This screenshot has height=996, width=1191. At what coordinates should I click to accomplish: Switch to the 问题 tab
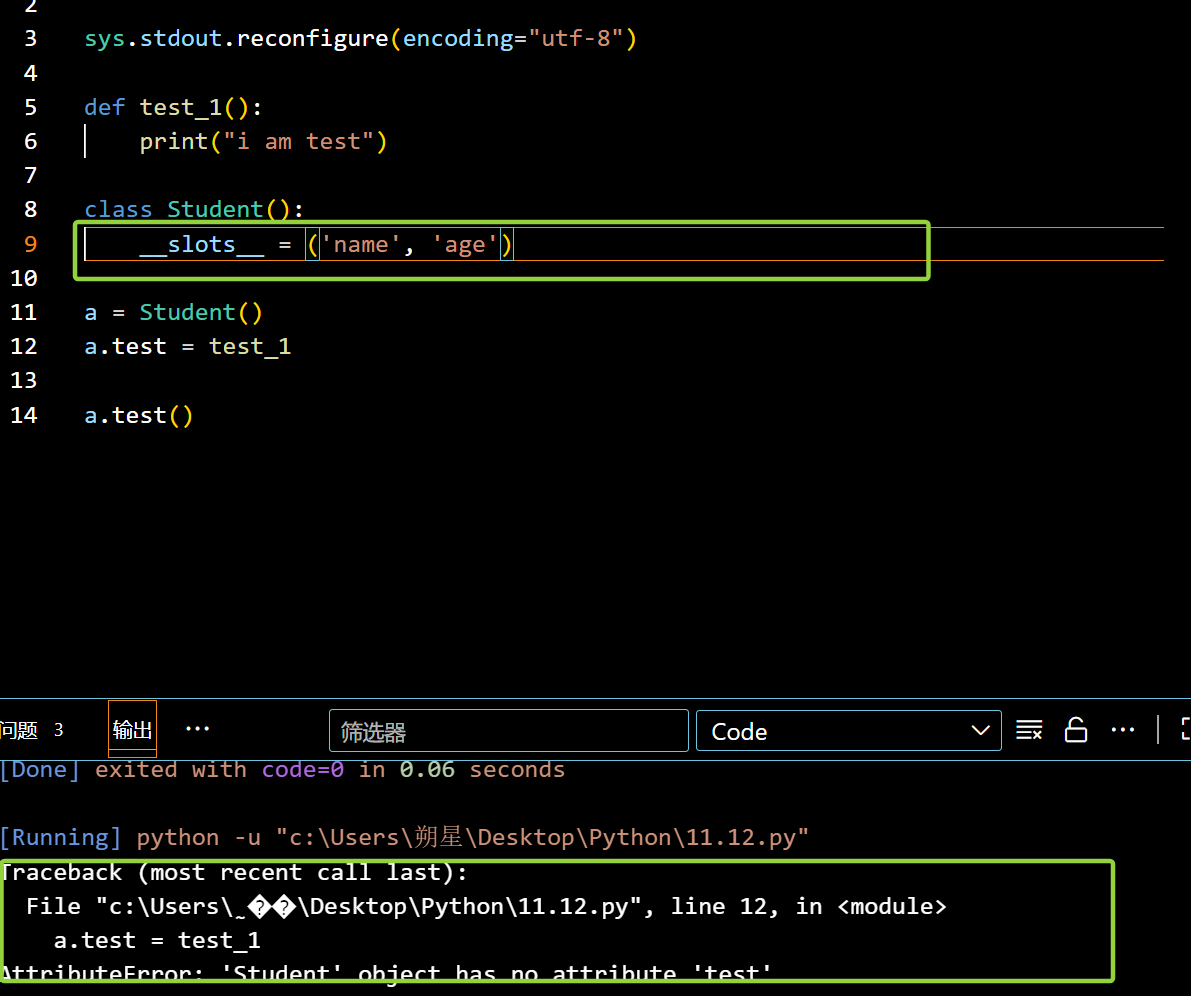20,731
